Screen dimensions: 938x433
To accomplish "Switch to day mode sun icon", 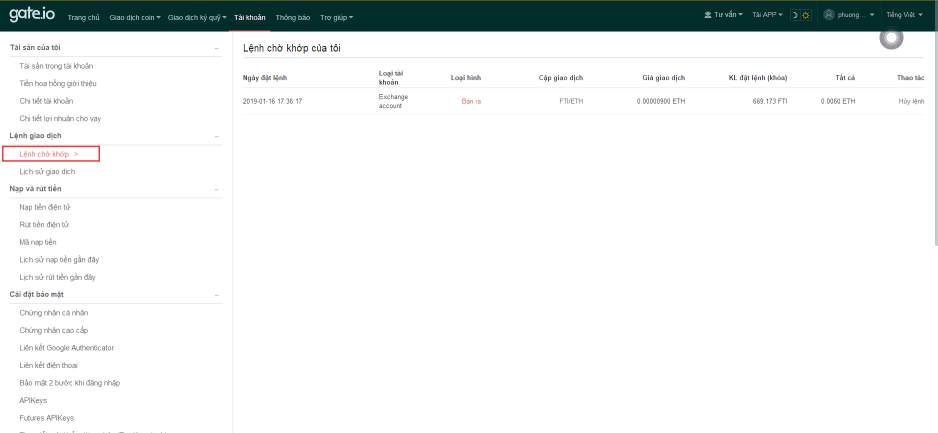I will [806, 16].
